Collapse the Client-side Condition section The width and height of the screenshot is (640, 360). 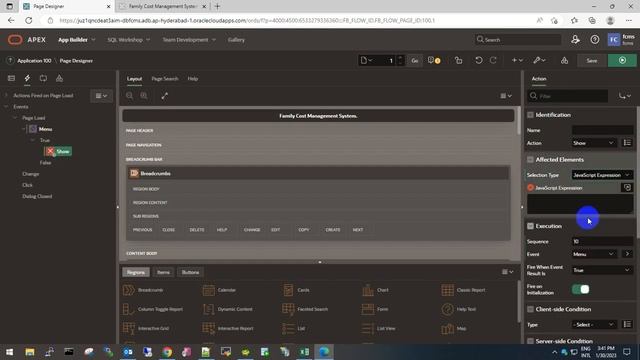click(530, 309)
